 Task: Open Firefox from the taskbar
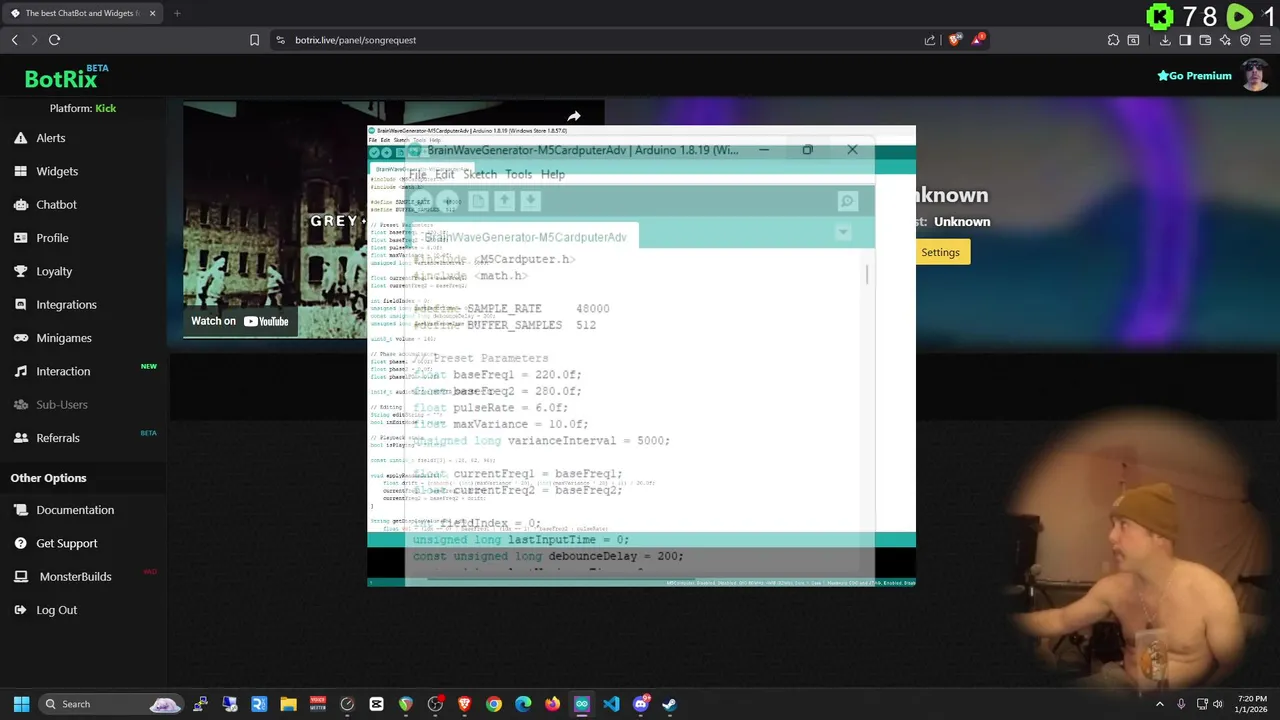552,704
